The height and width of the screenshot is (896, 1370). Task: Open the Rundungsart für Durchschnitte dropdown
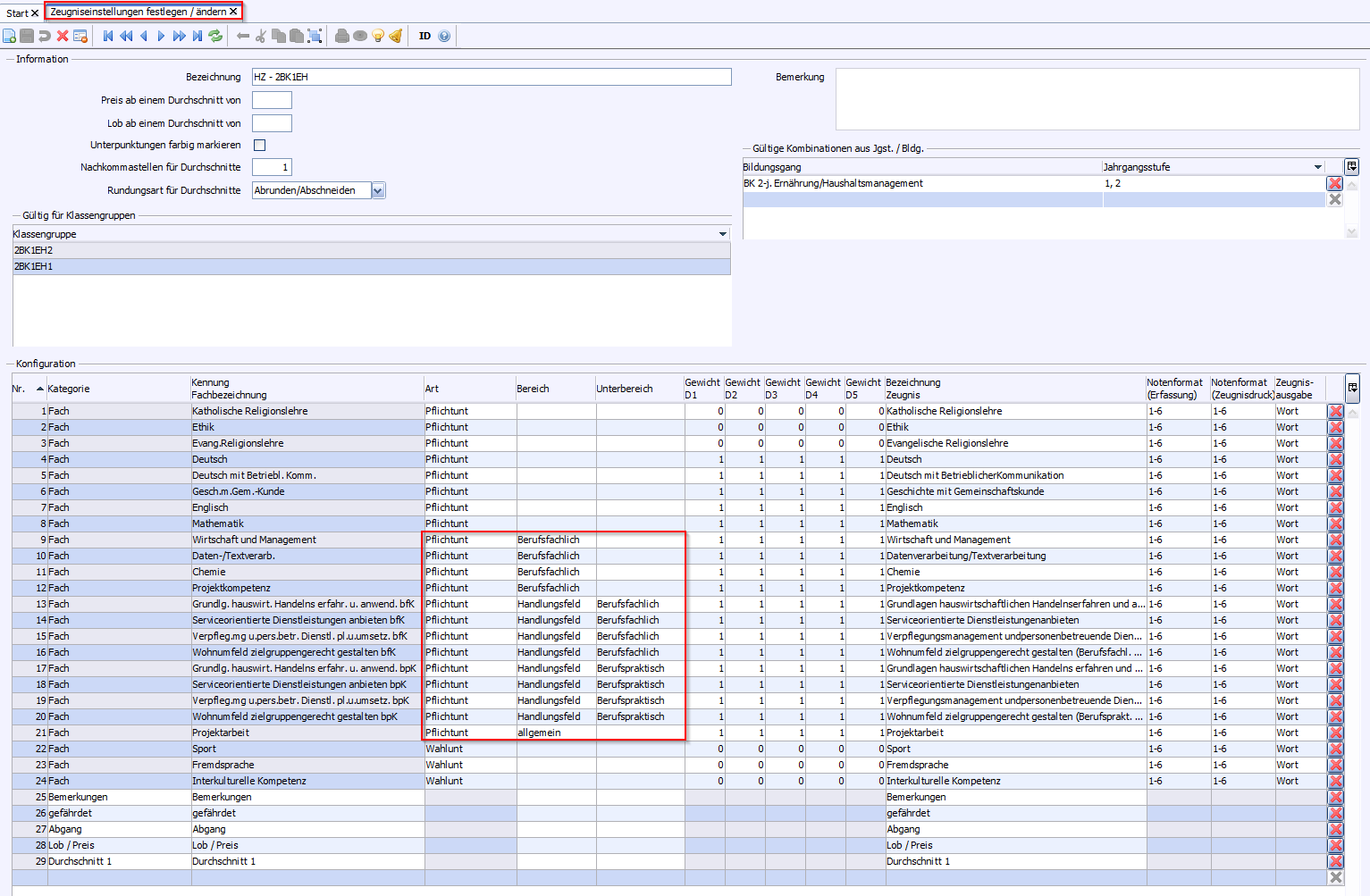378,190
